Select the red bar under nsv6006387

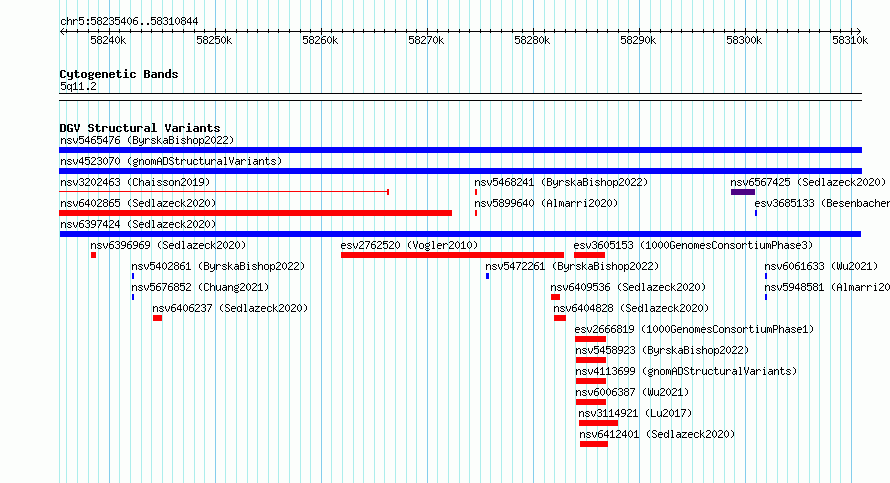pyautogui.click(x=591, y=402)
